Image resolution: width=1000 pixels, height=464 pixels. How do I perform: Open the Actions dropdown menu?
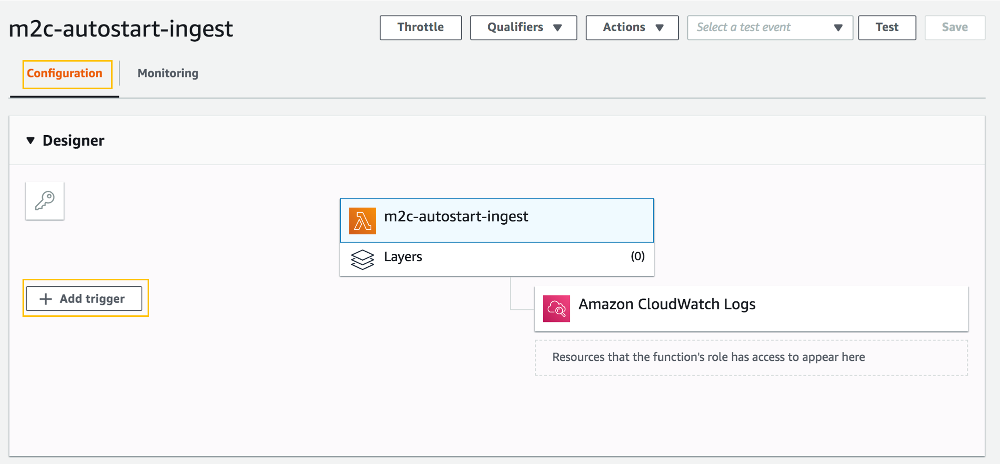click(x=632, y=27)
